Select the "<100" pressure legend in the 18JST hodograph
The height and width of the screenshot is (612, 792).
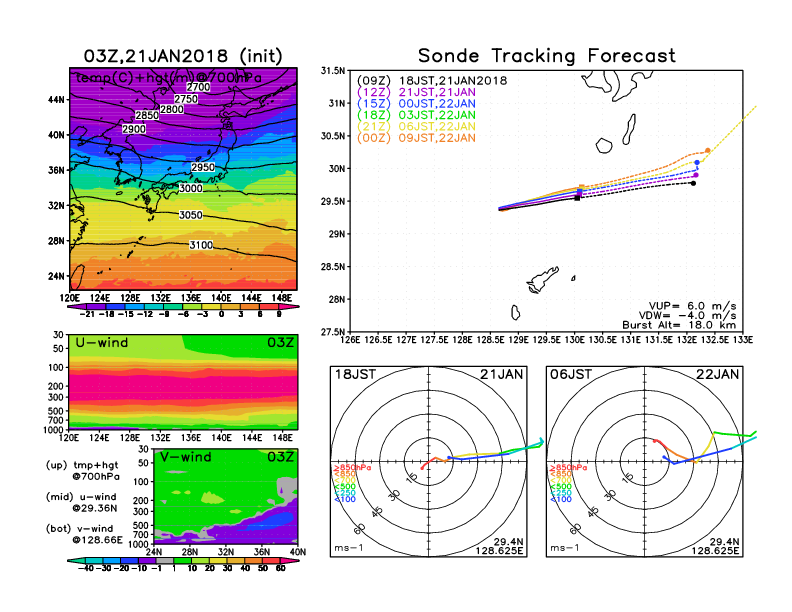[x=345, y=499]
